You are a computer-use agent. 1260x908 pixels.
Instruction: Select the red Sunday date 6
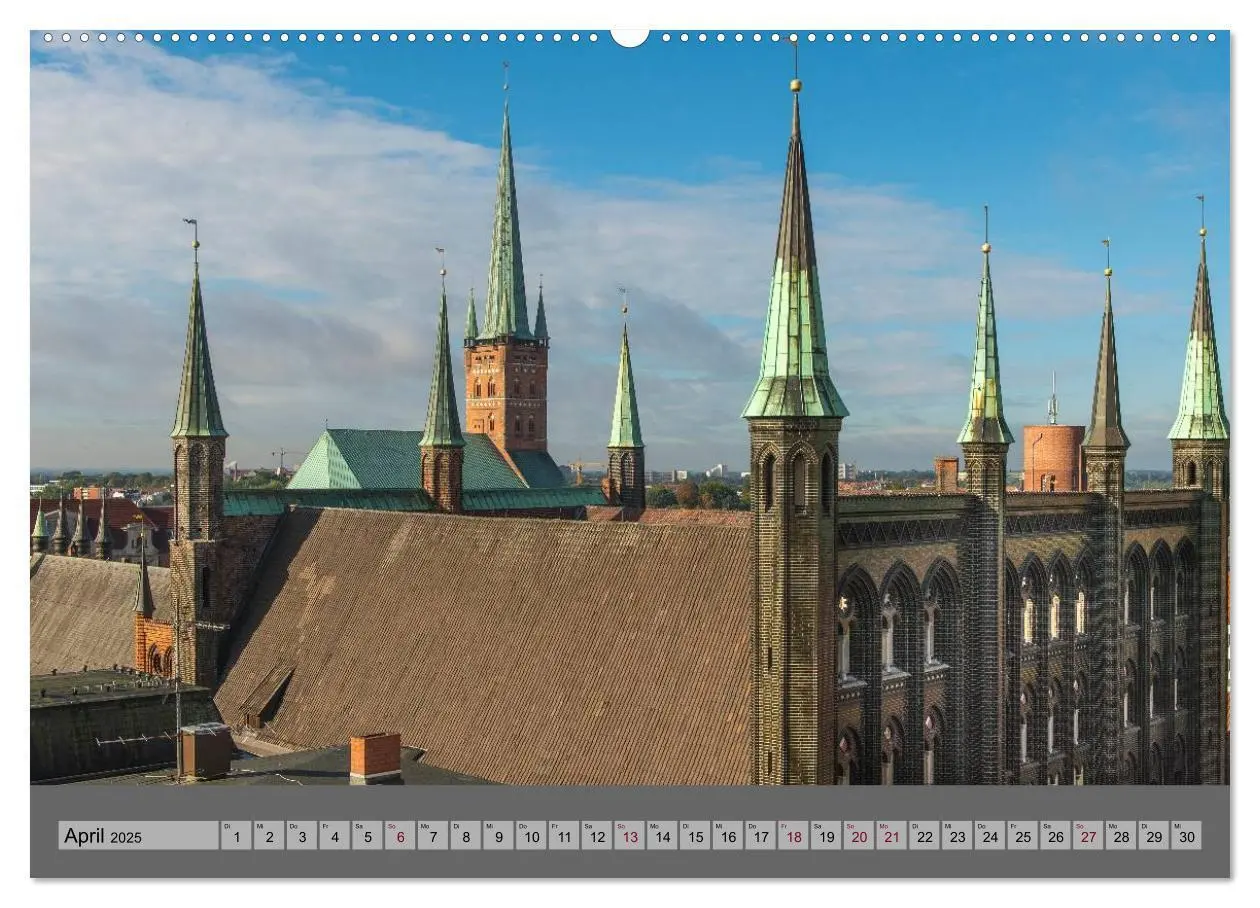(x=400, y=836)
